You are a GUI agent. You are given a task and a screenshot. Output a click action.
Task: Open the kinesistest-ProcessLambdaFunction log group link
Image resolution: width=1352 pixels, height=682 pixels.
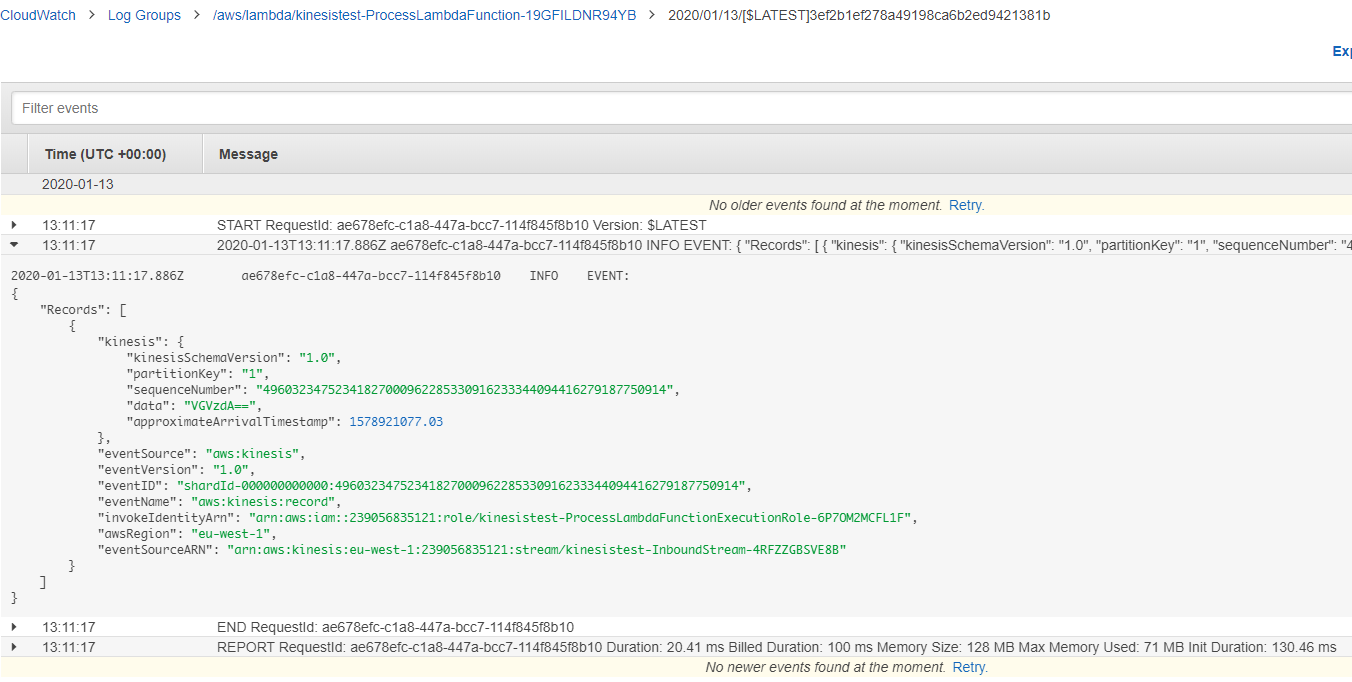click(x=425, y=15)
